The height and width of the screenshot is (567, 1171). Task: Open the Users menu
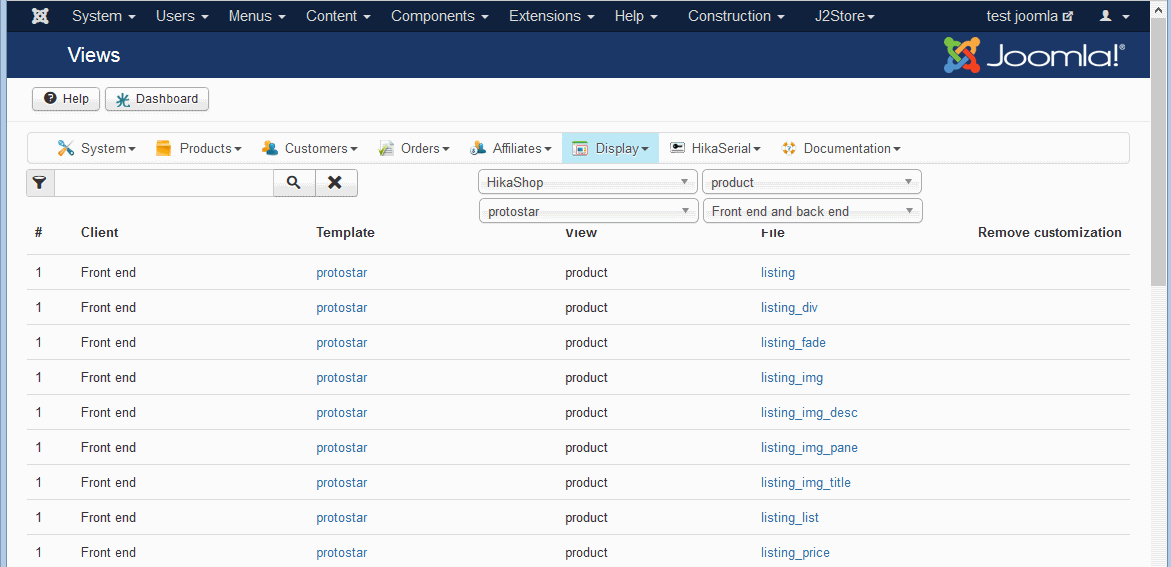[x=181, y=16]
